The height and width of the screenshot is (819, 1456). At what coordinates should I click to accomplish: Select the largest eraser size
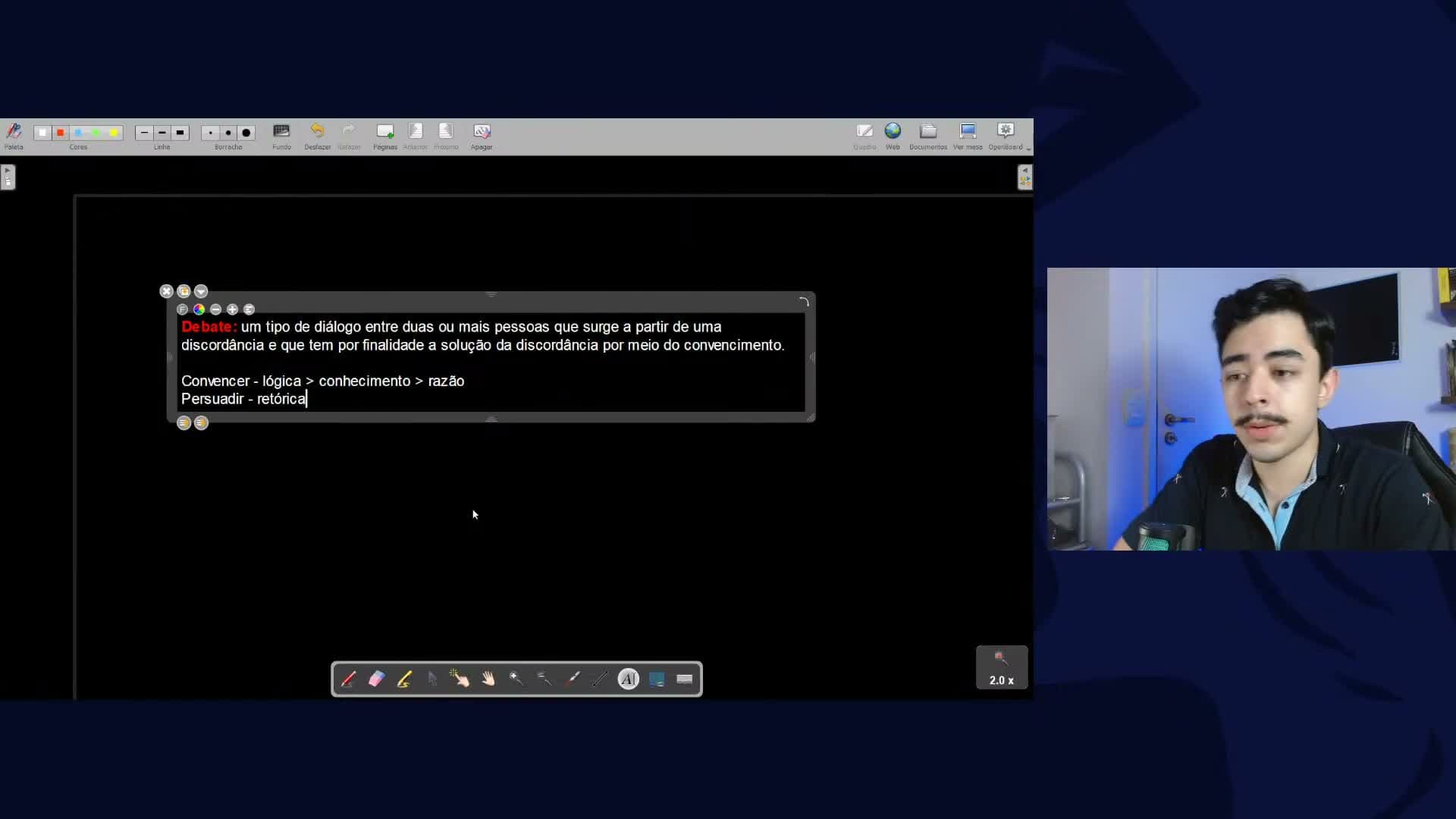coord(246,133)
